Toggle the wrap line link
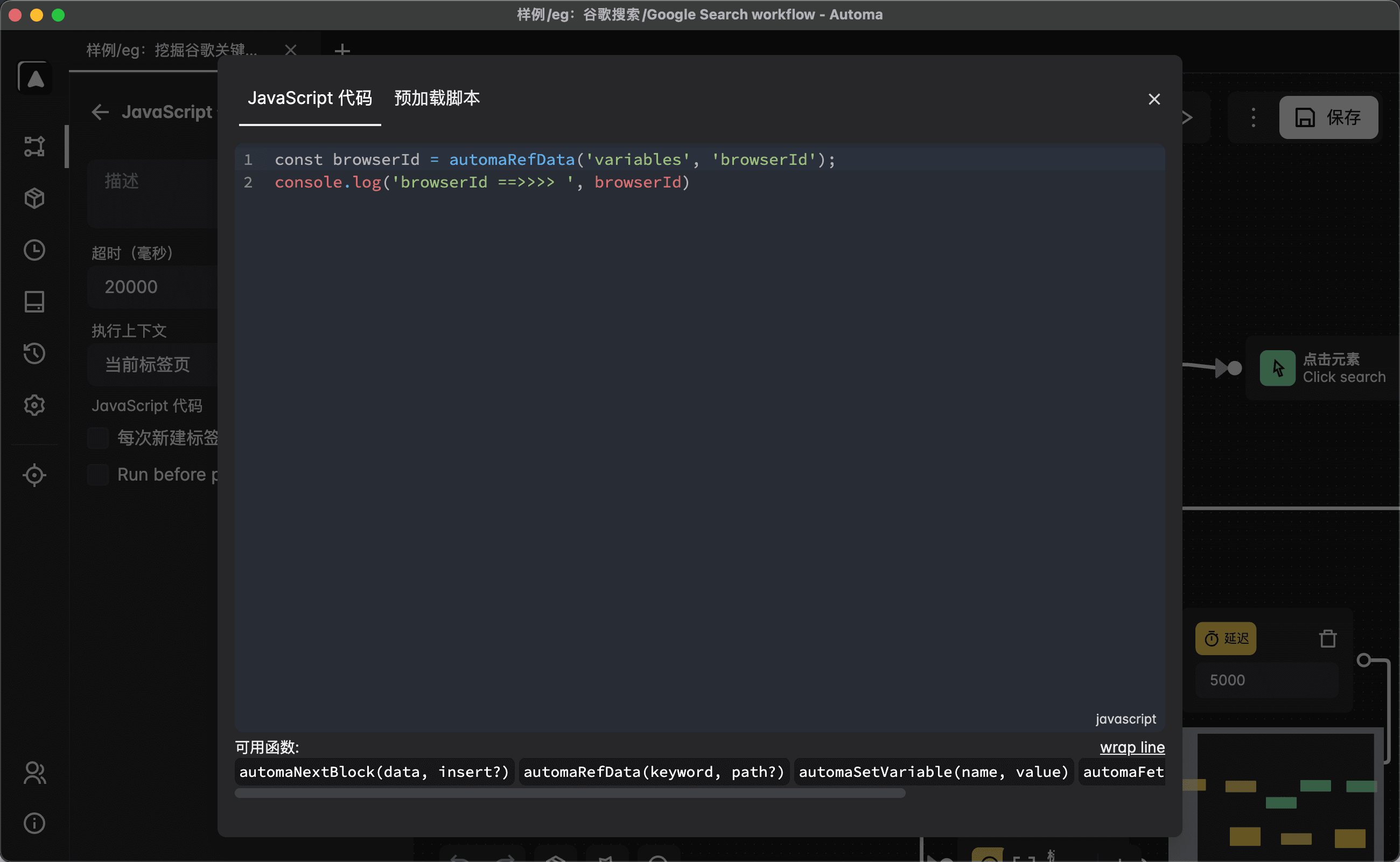Image resolution: width=1400 pixels, height=862 pixels. click(x=1132, y=747)
